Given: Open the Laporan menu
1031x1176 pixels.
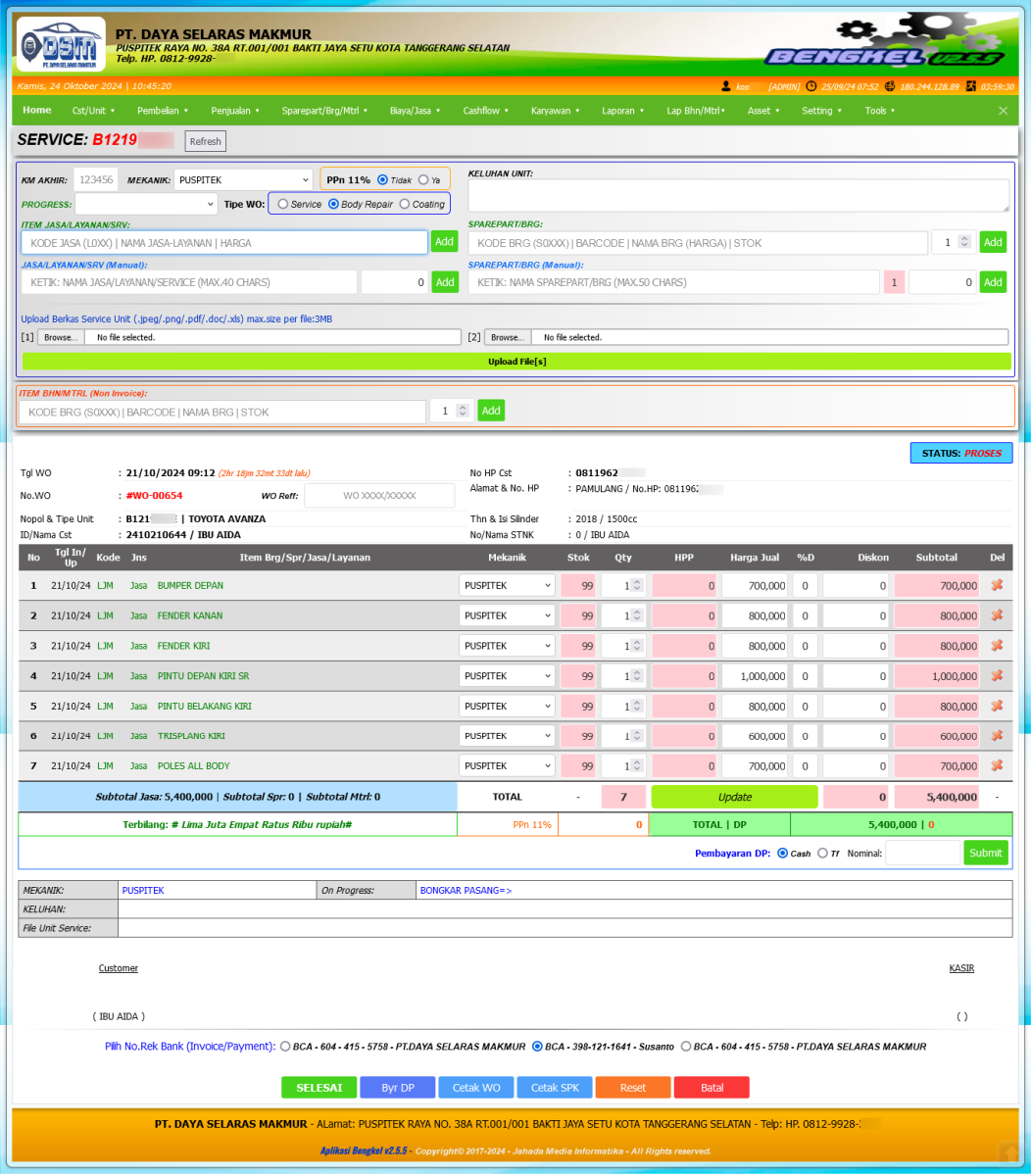Looking at the screenshot, I should pos(622,111).
